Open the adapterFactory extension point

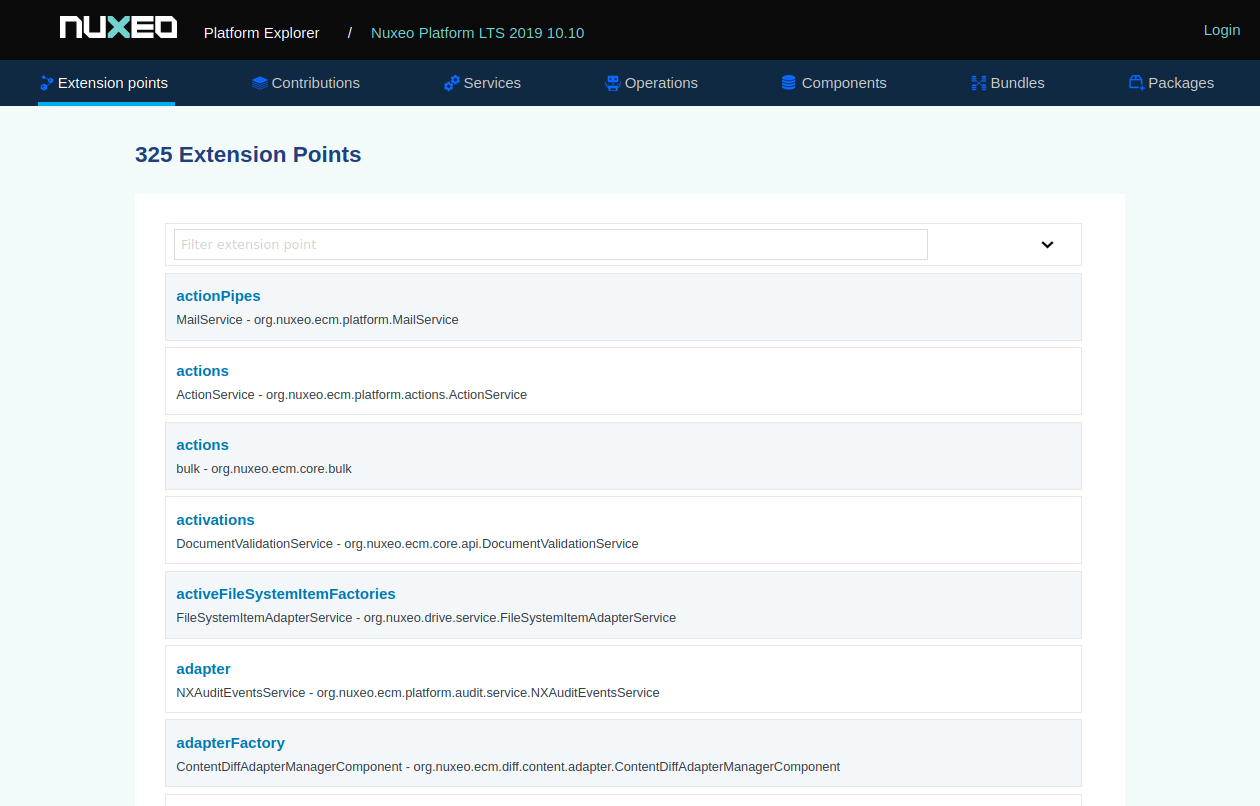click(x=230, y=743)
